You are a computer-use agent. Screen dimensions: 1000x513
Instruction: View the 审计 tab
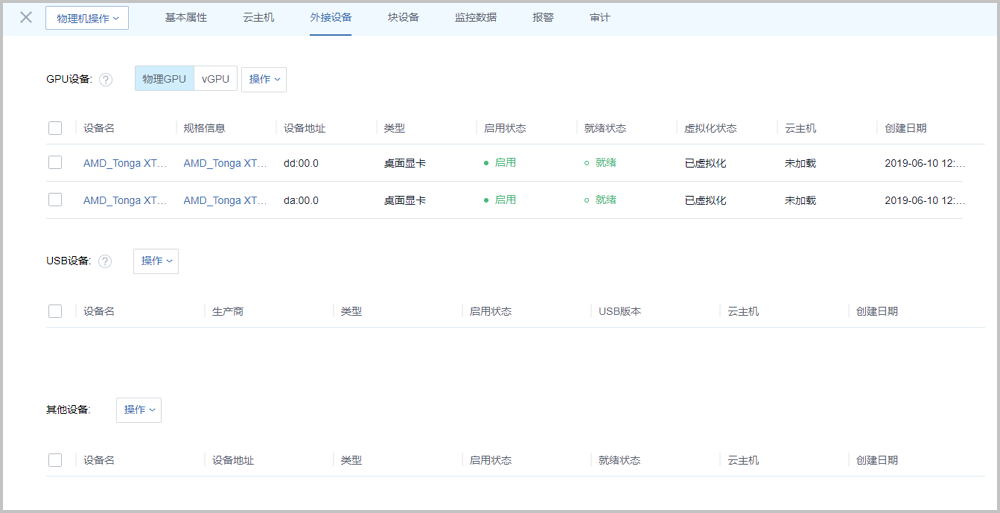[x=600, y=18]
